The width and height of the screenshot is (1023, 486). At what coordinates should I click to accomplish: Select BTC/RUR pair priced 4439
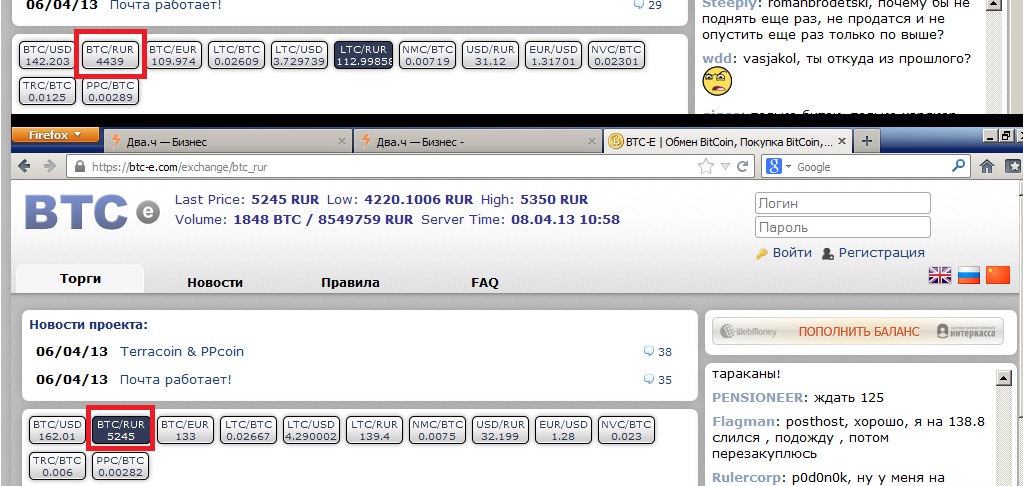(x=110, y=55)
